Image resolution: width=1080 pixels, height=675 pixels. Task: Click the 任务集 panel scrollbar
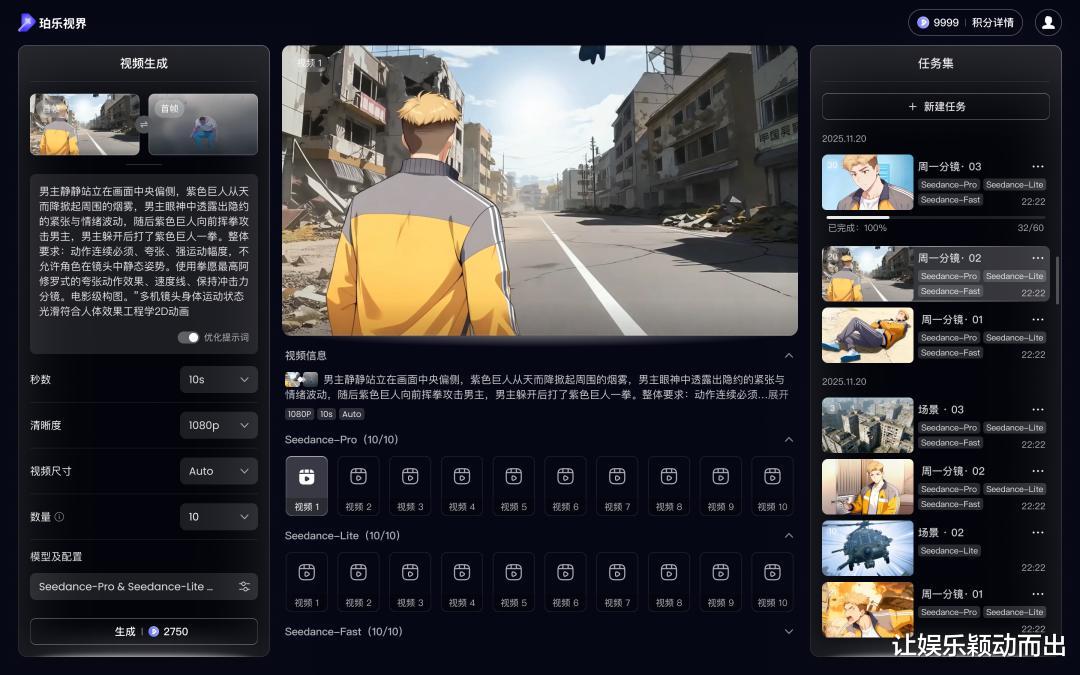click(x=1057, y=280)
